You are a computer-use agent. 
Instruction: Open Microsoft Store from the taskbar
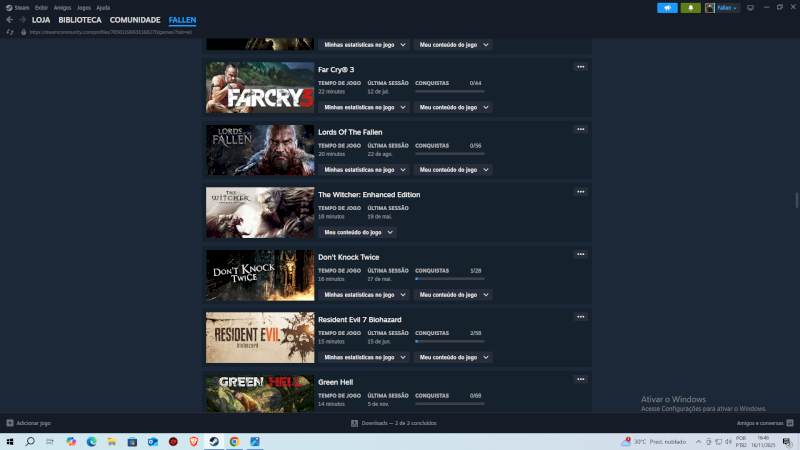pos(132,442)
